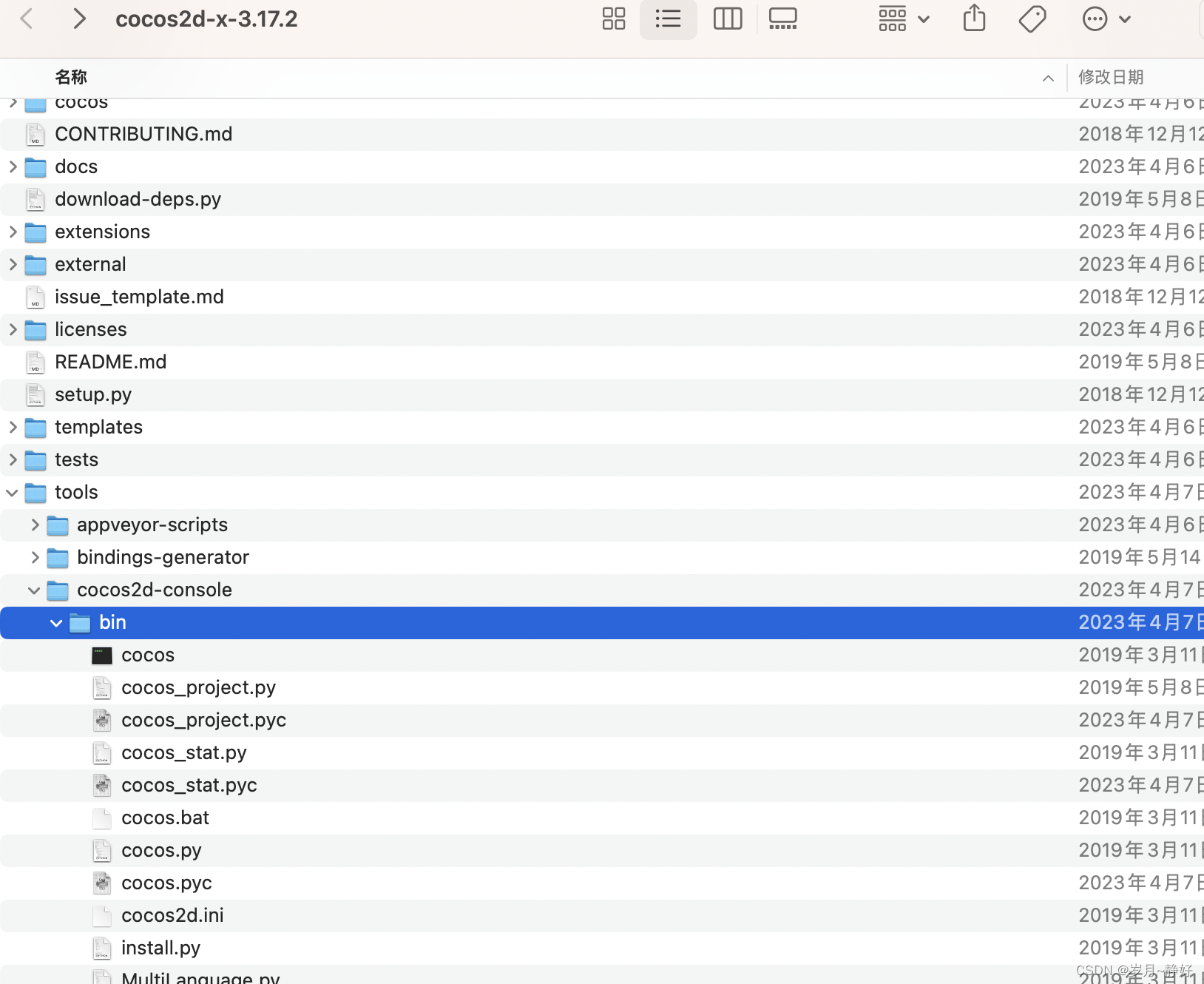
Task: Select the README.md file name
Action: 111,362
